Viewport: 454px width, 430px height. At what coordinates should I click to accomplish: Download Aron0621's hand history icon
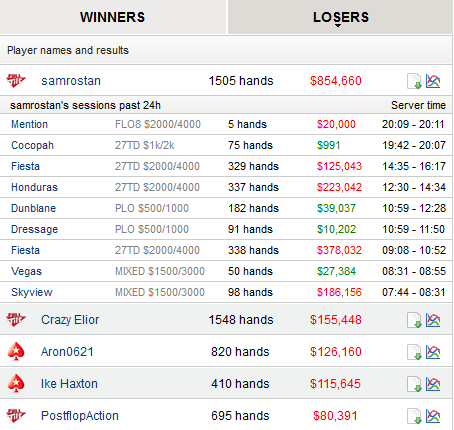click(414, 352)
